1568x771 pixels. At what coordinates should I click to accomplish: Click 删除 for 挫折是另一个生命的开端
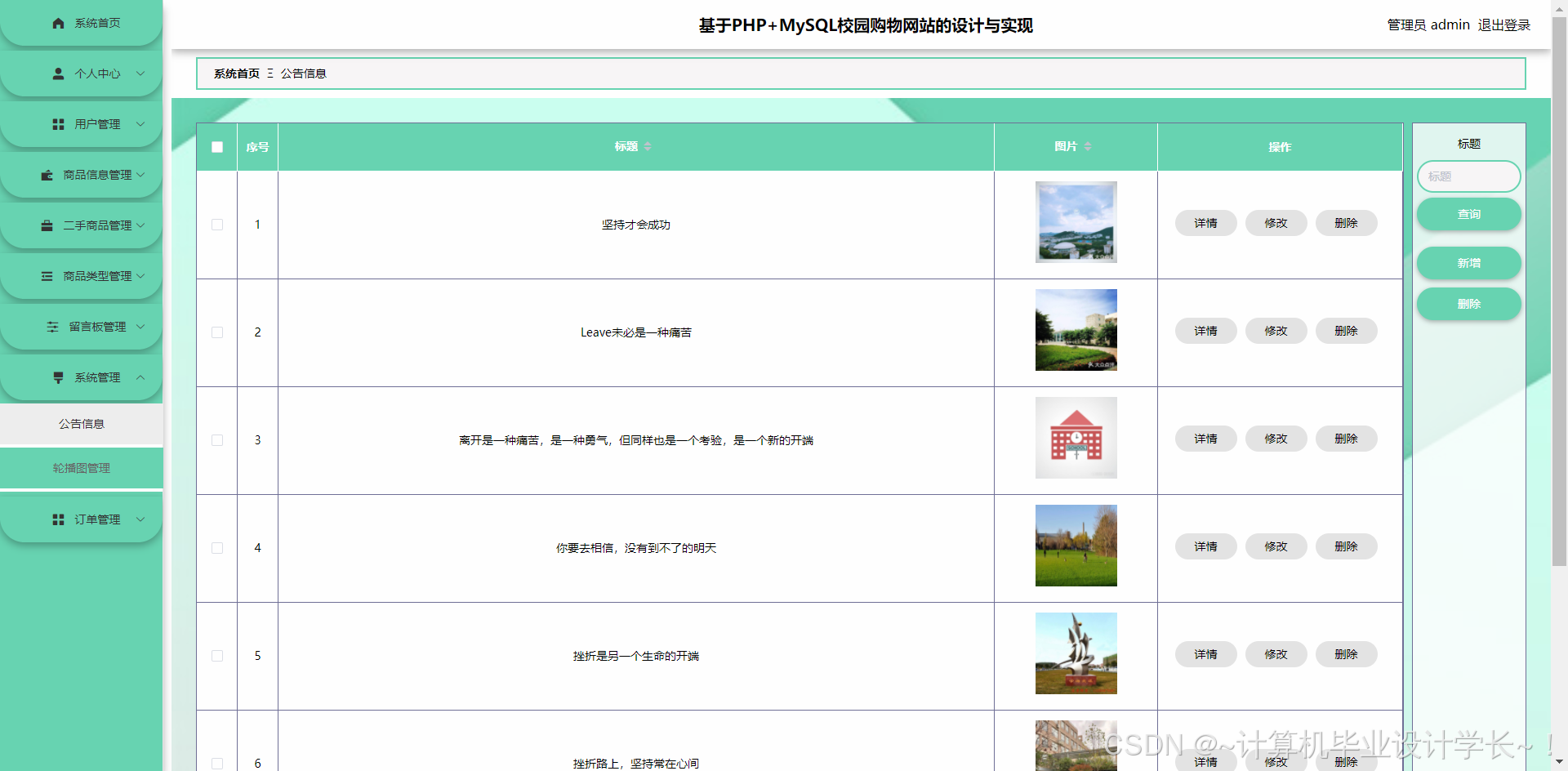1346,654
